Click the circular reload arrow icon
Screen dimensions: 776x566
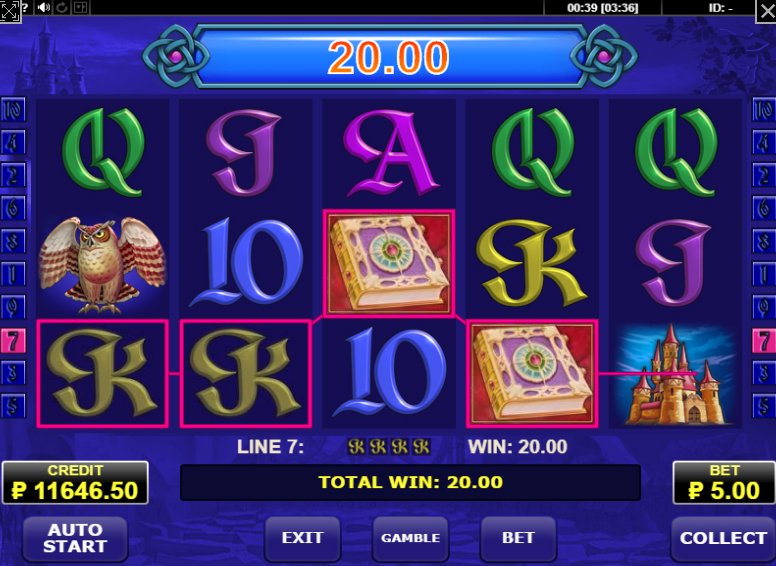point(62,7)
